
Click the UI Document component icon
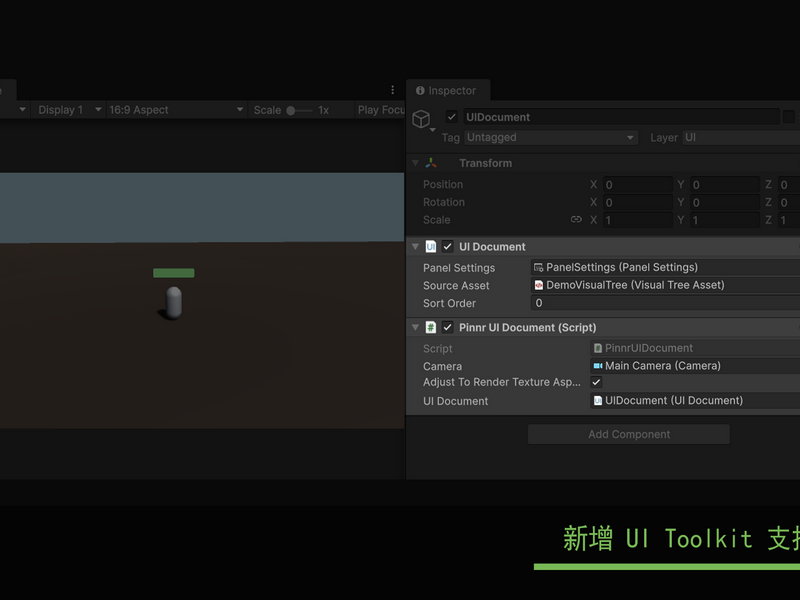click(x=431, y=246)
